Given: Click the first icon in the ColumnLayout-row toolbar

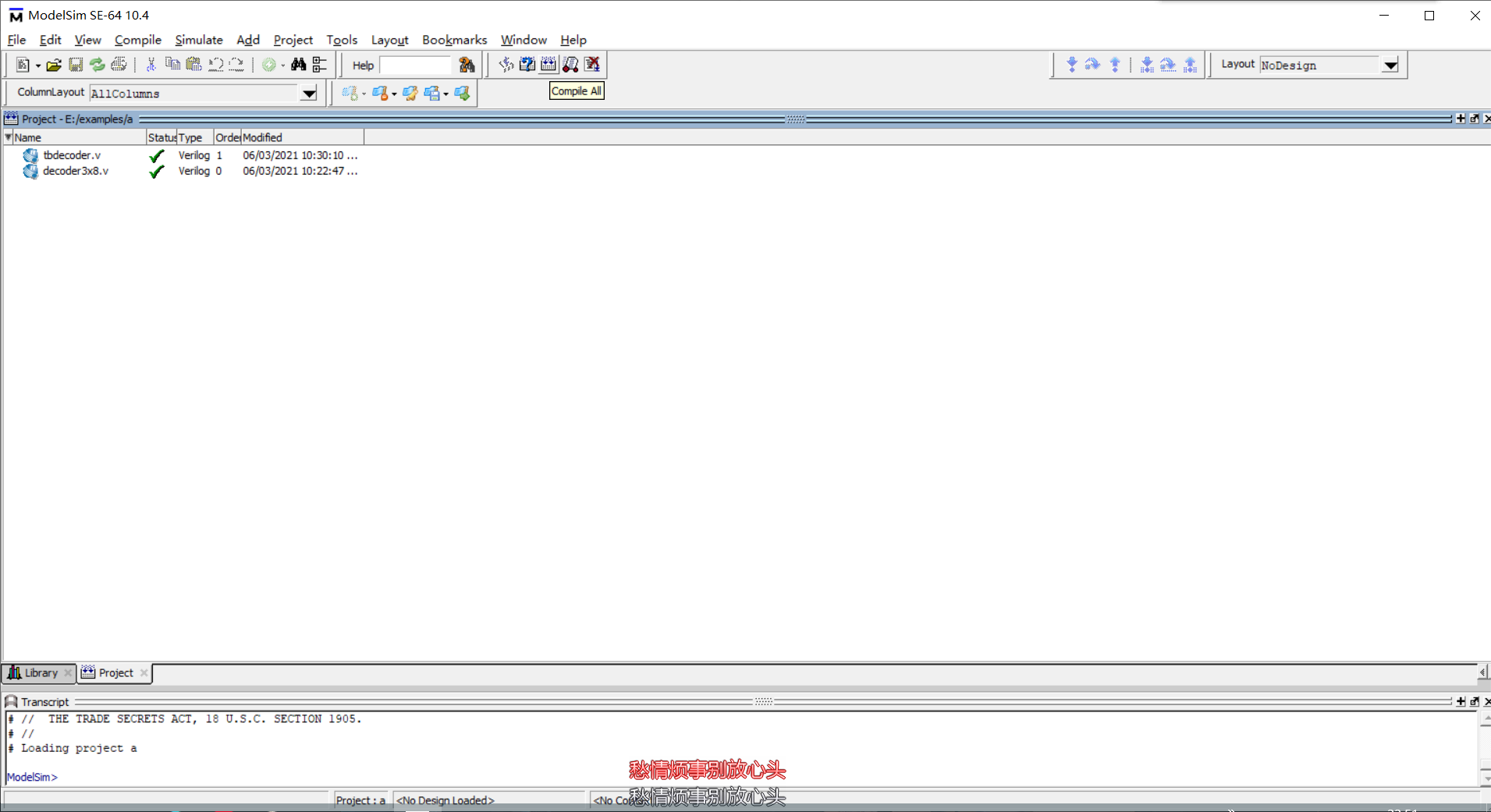Looking at the screenshot, I should pos(350,94).
